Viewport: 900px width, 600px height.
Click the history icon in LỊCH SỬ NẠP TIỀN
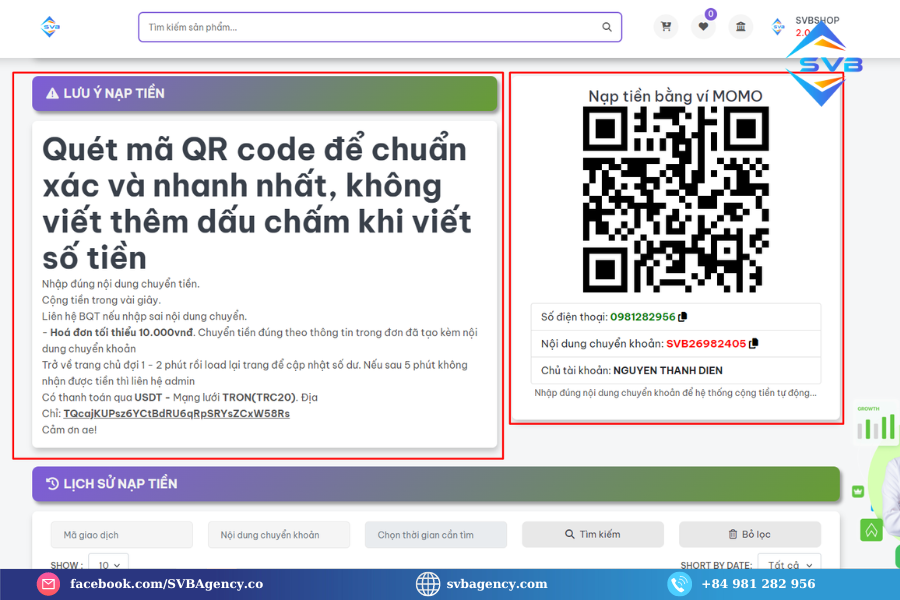[52, 483]
